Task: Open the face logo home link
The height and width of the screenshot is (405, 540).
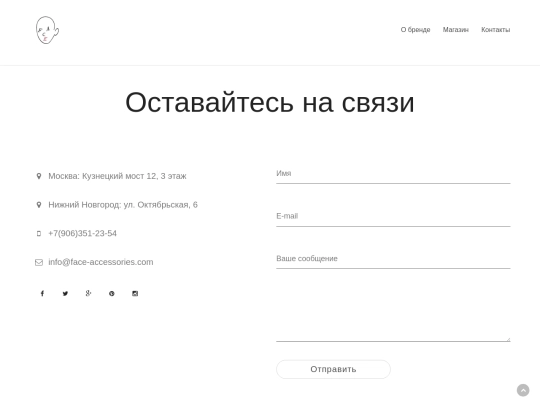Action: tap(47, 30)
